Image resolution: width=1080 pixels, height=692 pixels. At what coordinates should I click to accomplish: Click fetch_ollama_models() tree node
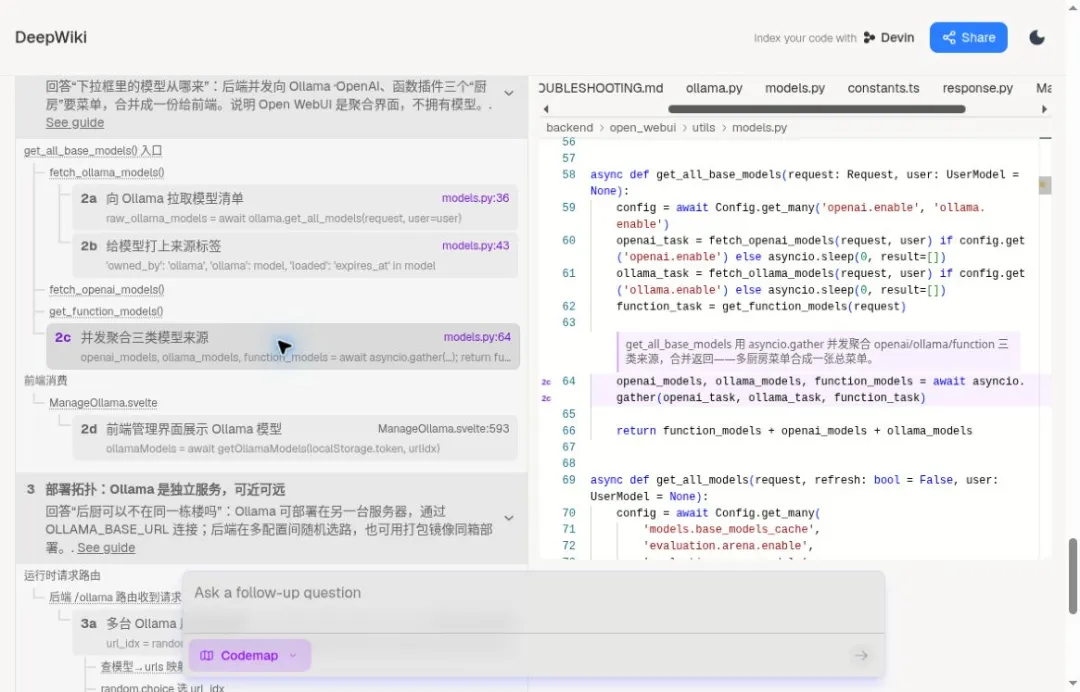click(107, 172)
